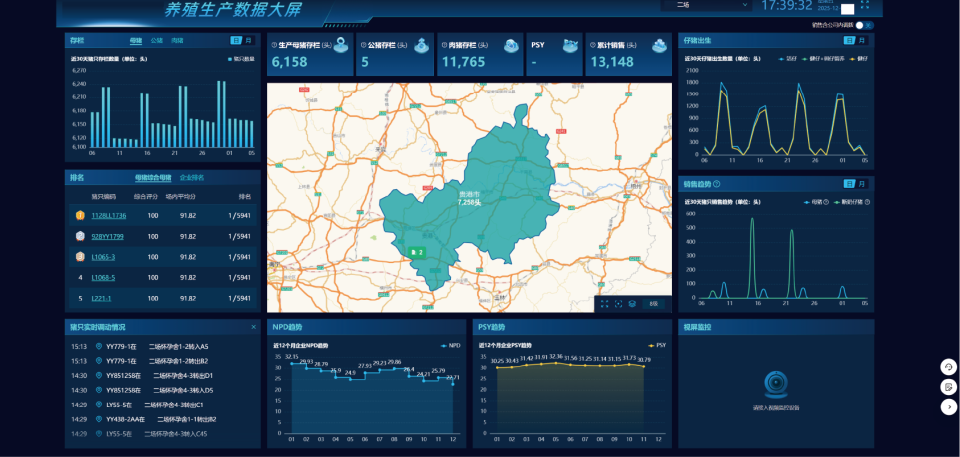Open pig record link 1128LL1736

pyautogui.click(x=108, y=216)
